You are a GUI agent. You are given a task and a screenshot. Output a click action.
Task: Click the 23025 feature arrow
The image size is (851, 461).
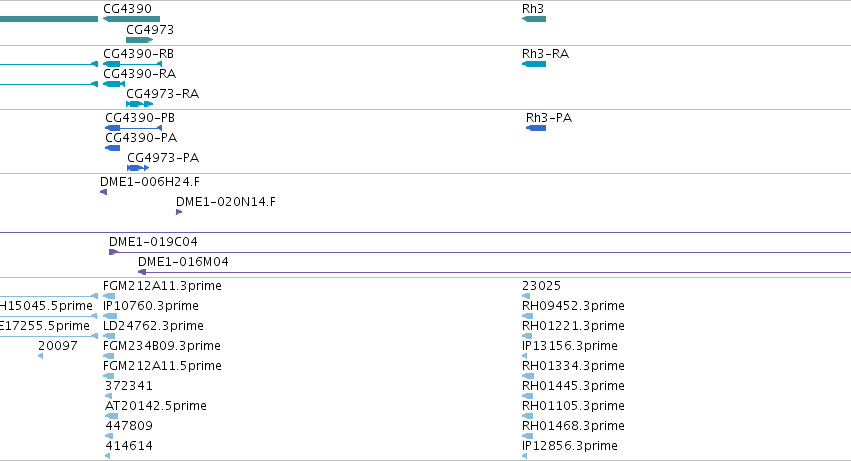coord(526,296)
